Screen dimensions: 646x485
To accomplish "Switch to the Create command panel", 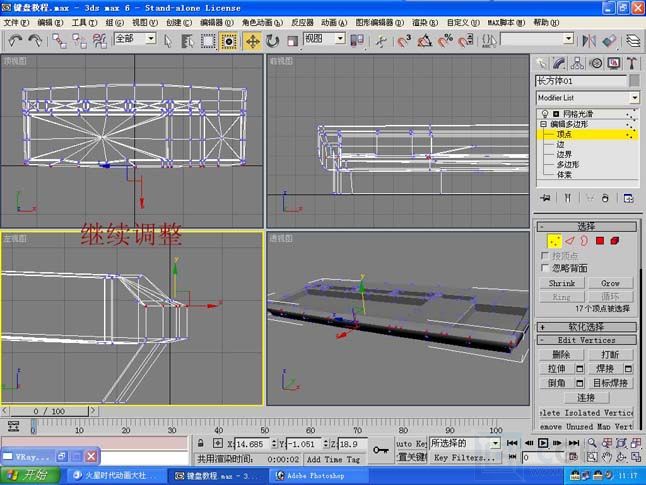I will click(541, 63).
